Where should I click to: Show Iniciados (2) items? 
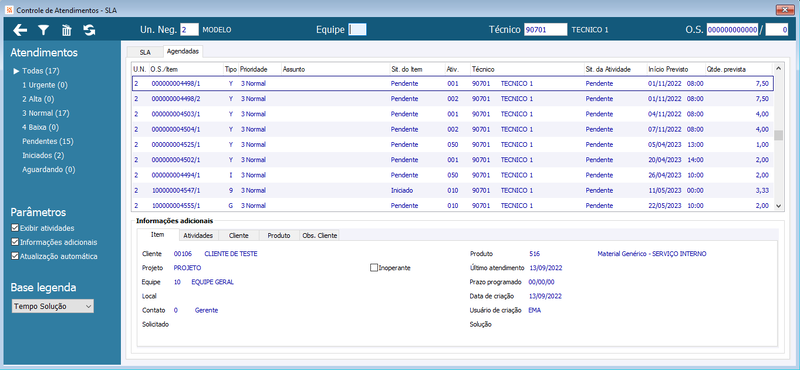point(43,155)
